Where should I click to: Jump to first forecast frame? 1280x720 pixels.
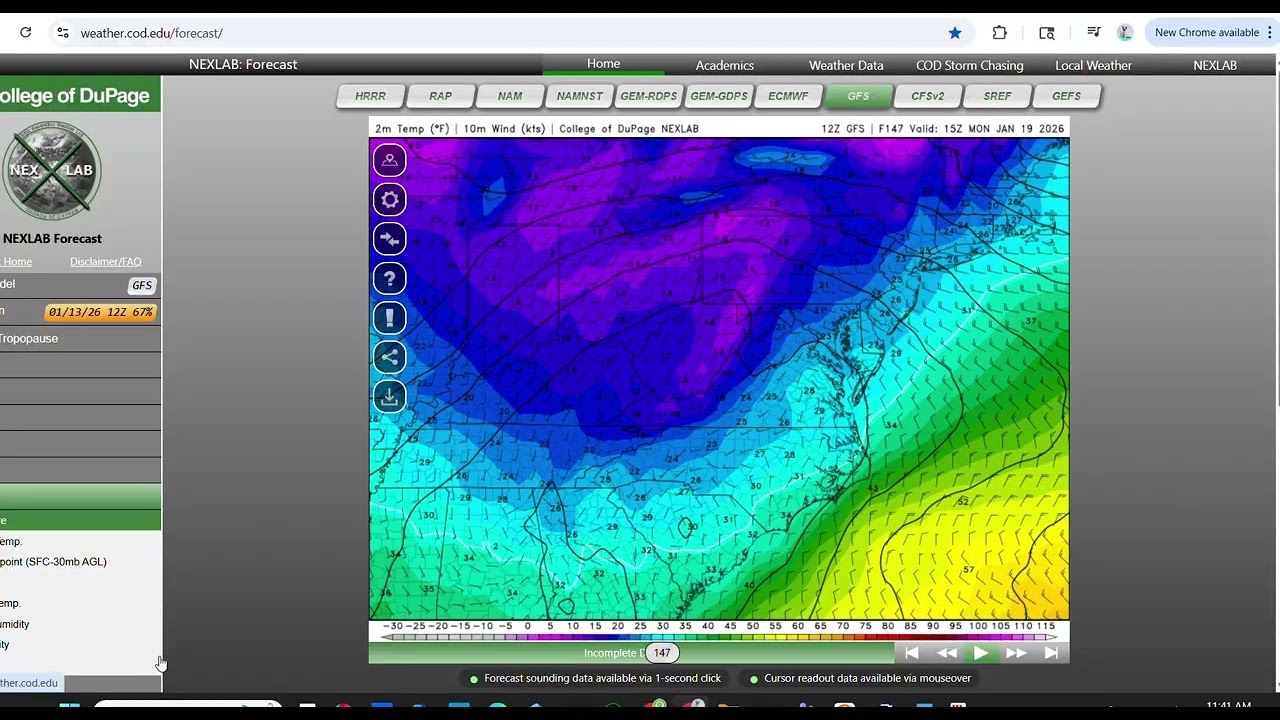coord(912,653)
